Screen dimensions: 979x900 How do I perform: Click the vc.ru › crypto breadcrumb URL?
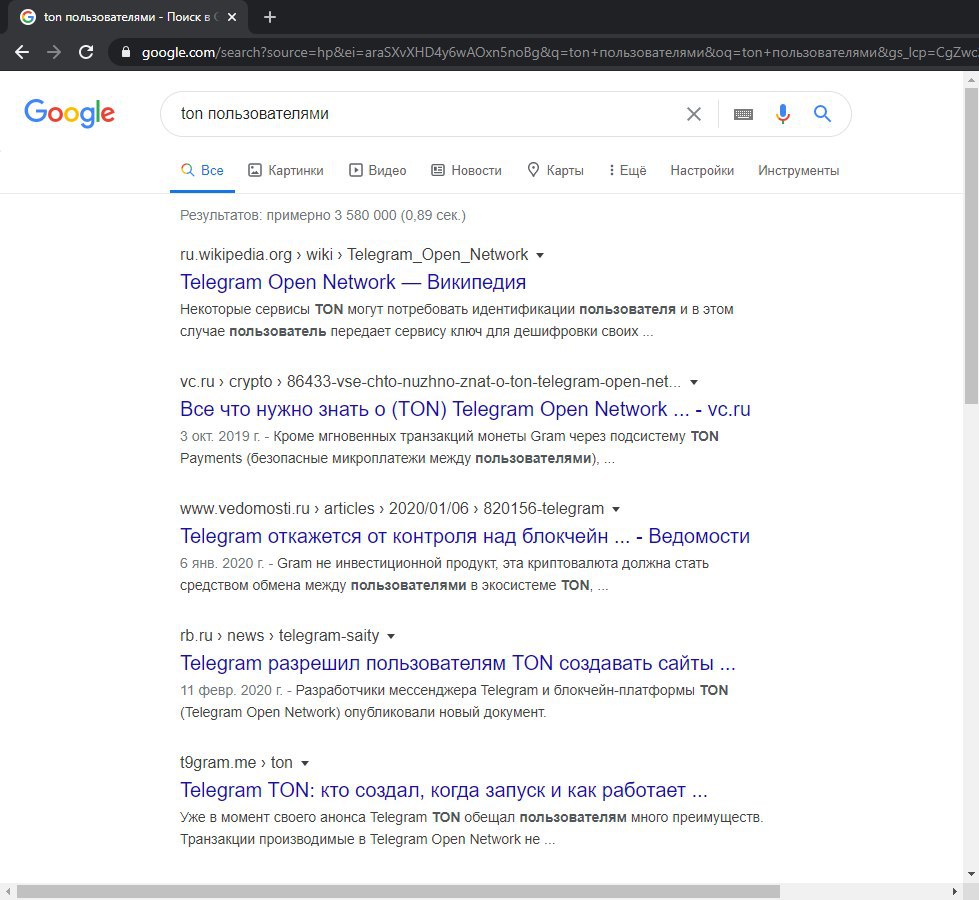tap(431, 382)
